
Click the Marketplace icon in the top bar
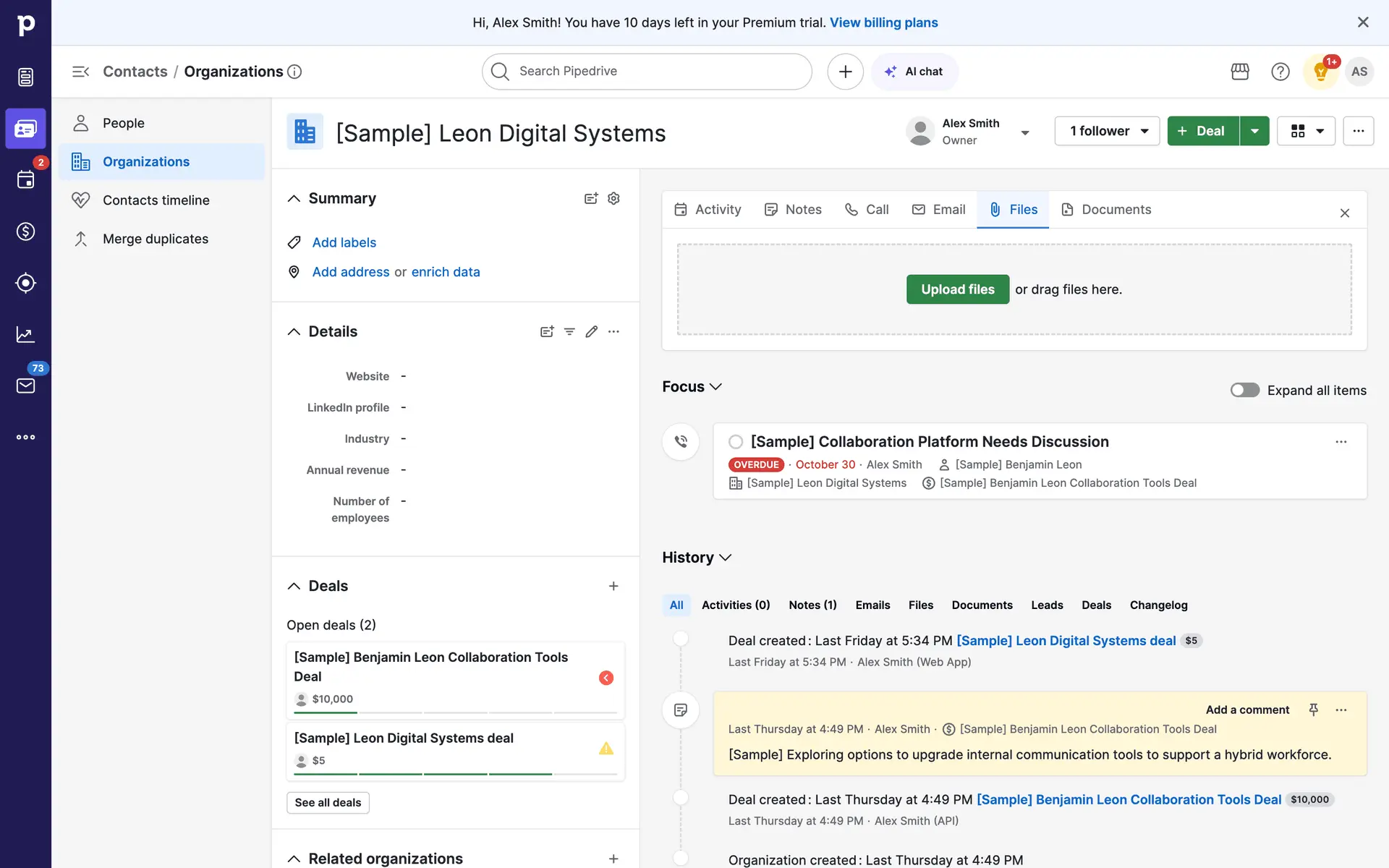1240,72
